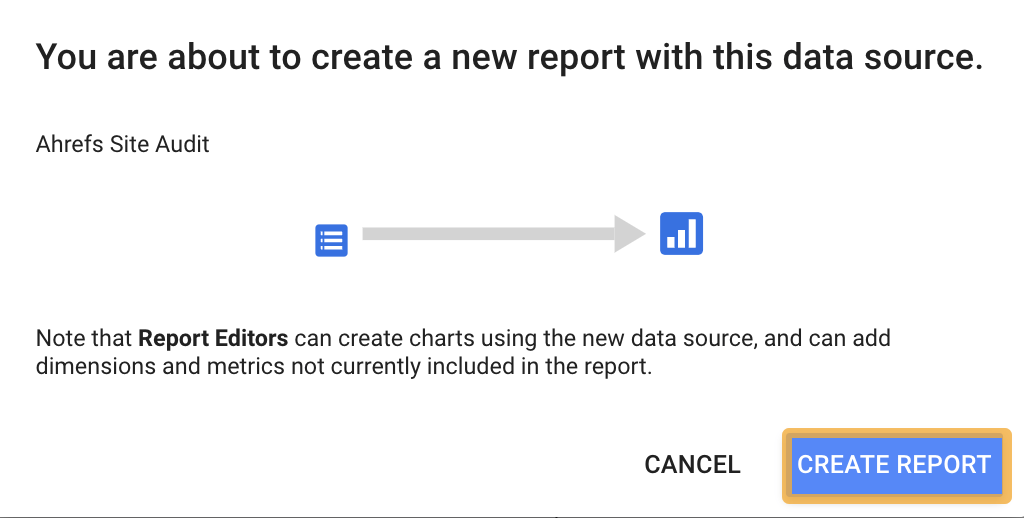Click the word 'You' starting the heading
This screenshot has width=1024, height=518.
64,57
